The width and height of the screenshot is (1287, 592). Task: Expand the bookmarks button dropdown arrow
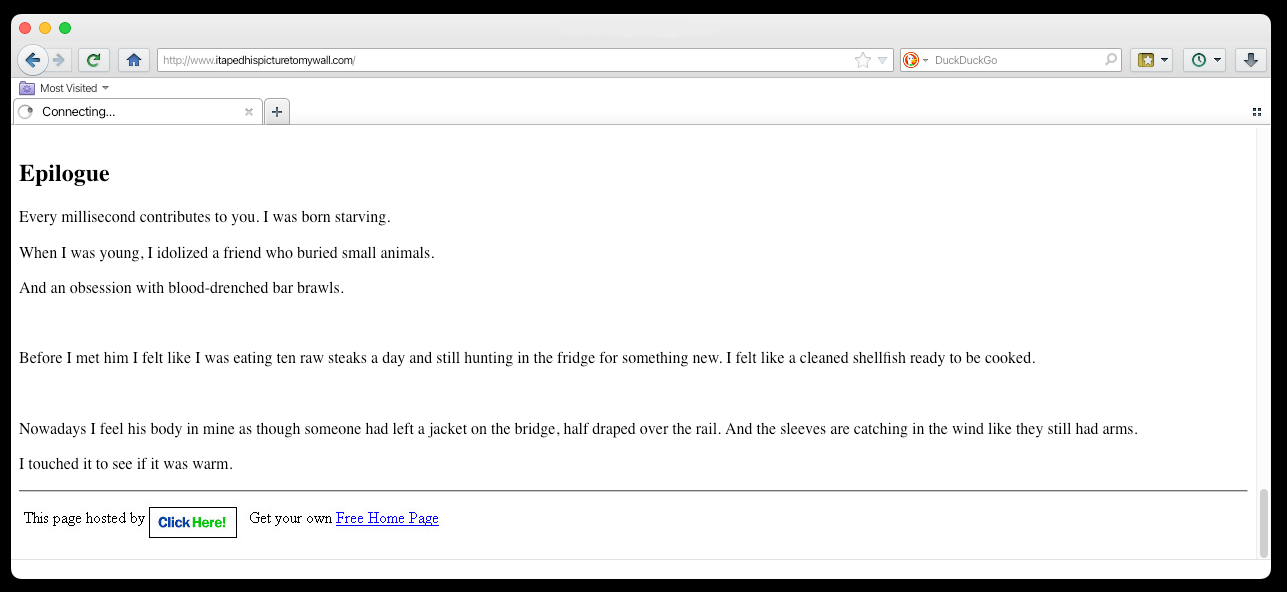(1165, 60)
